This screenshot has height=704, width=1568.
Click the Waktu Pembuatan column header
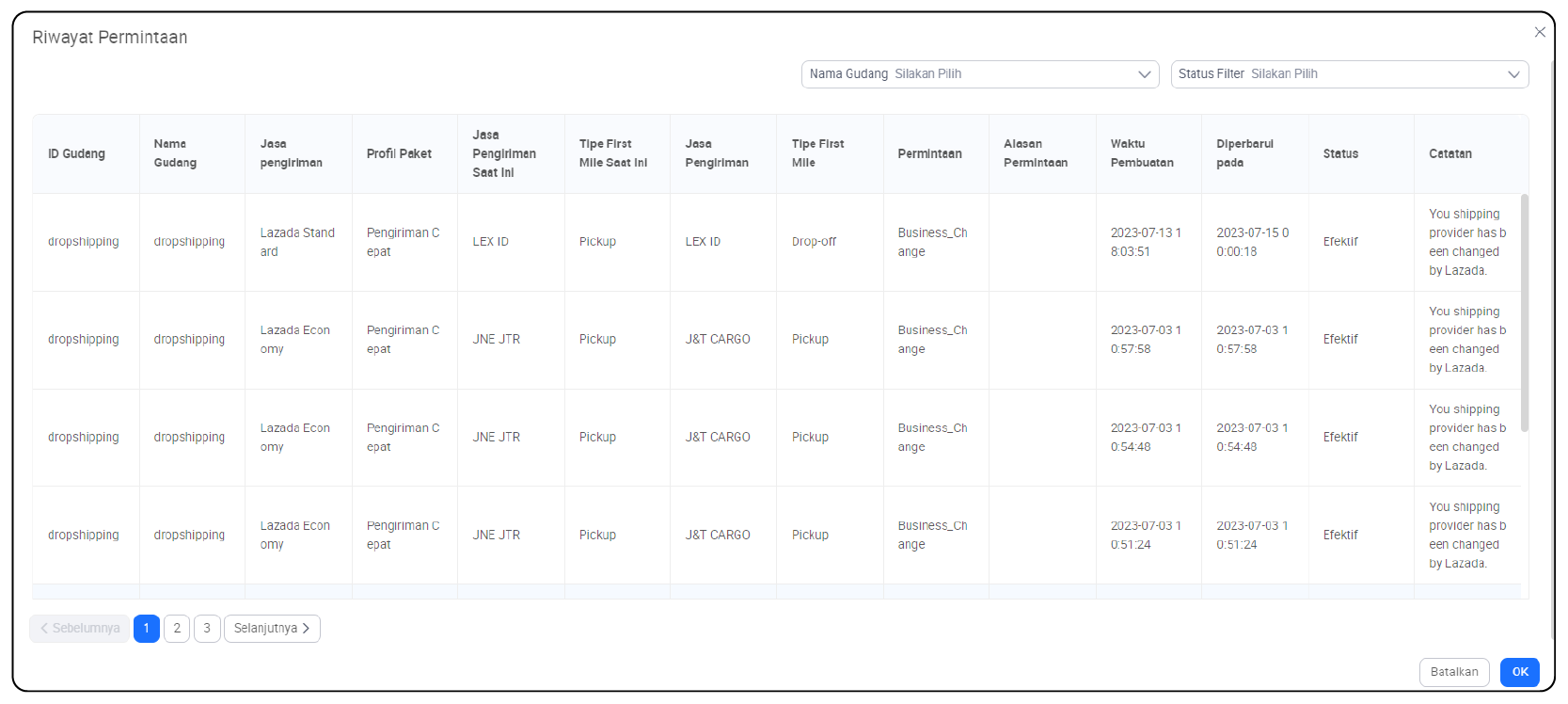click(1142, 153)
